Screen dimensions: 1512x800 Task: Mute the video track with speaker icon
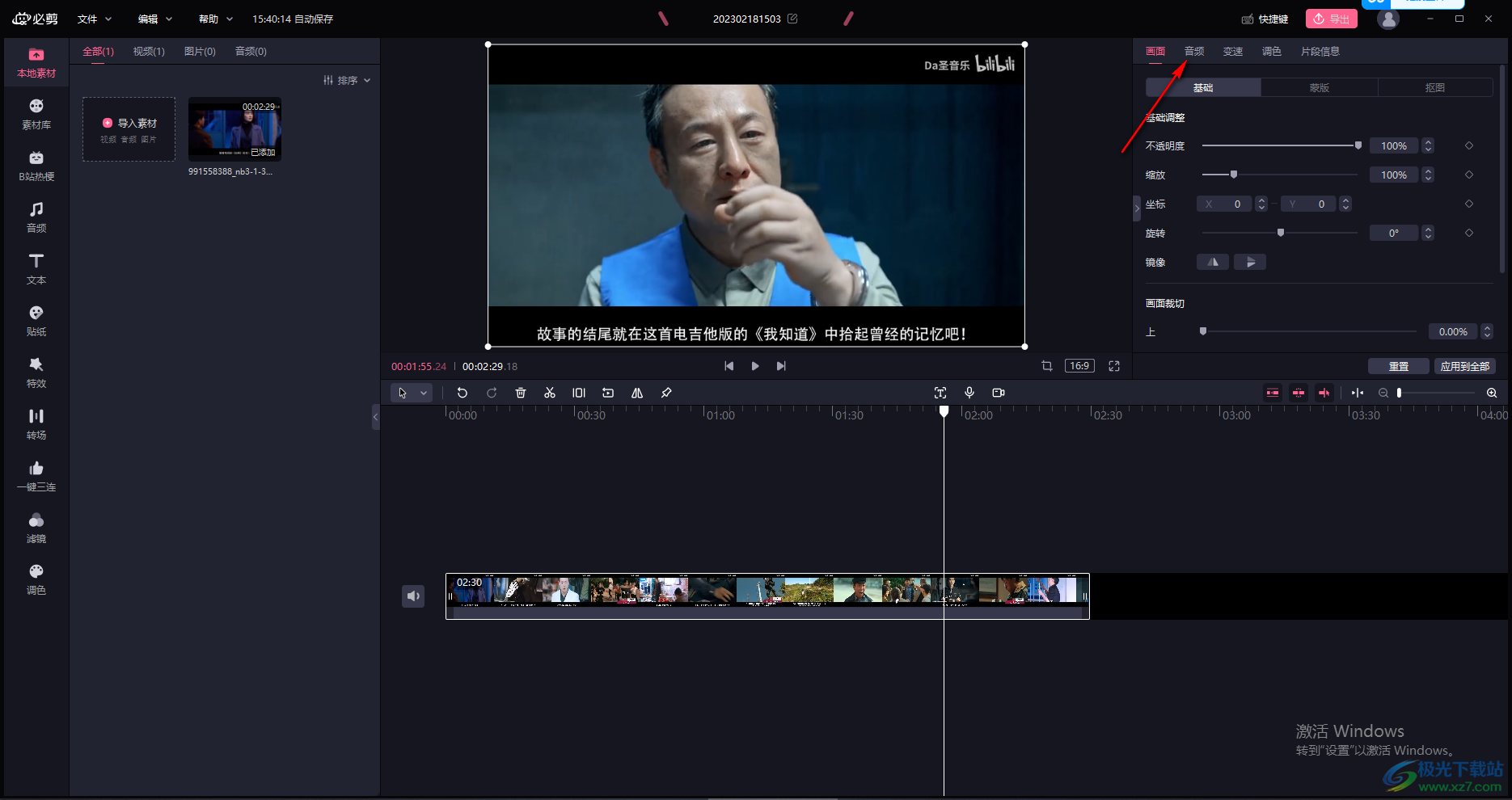413,596
